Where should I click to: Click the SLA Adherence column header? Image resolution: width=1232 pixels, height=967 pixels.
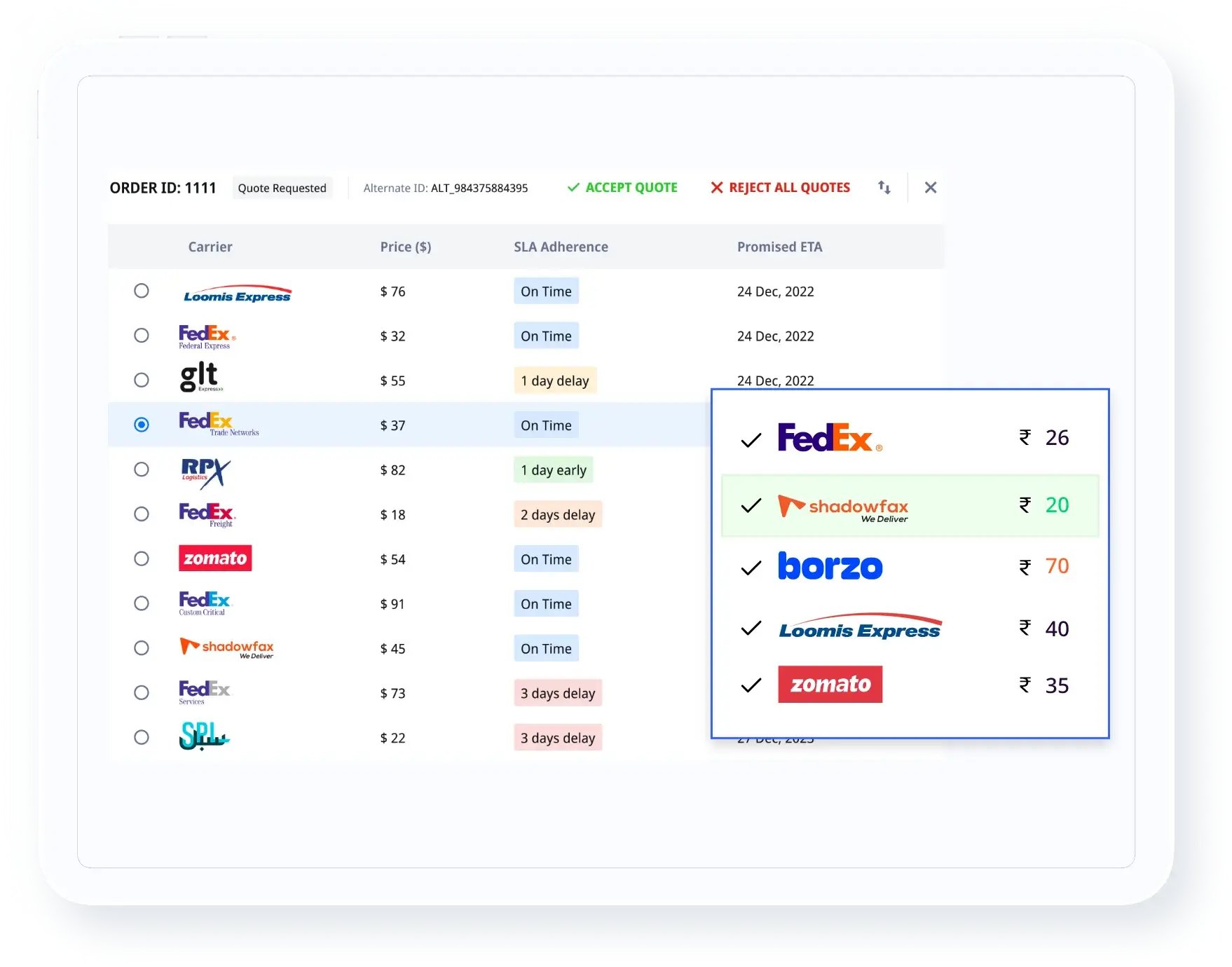[x=561, y=247]
